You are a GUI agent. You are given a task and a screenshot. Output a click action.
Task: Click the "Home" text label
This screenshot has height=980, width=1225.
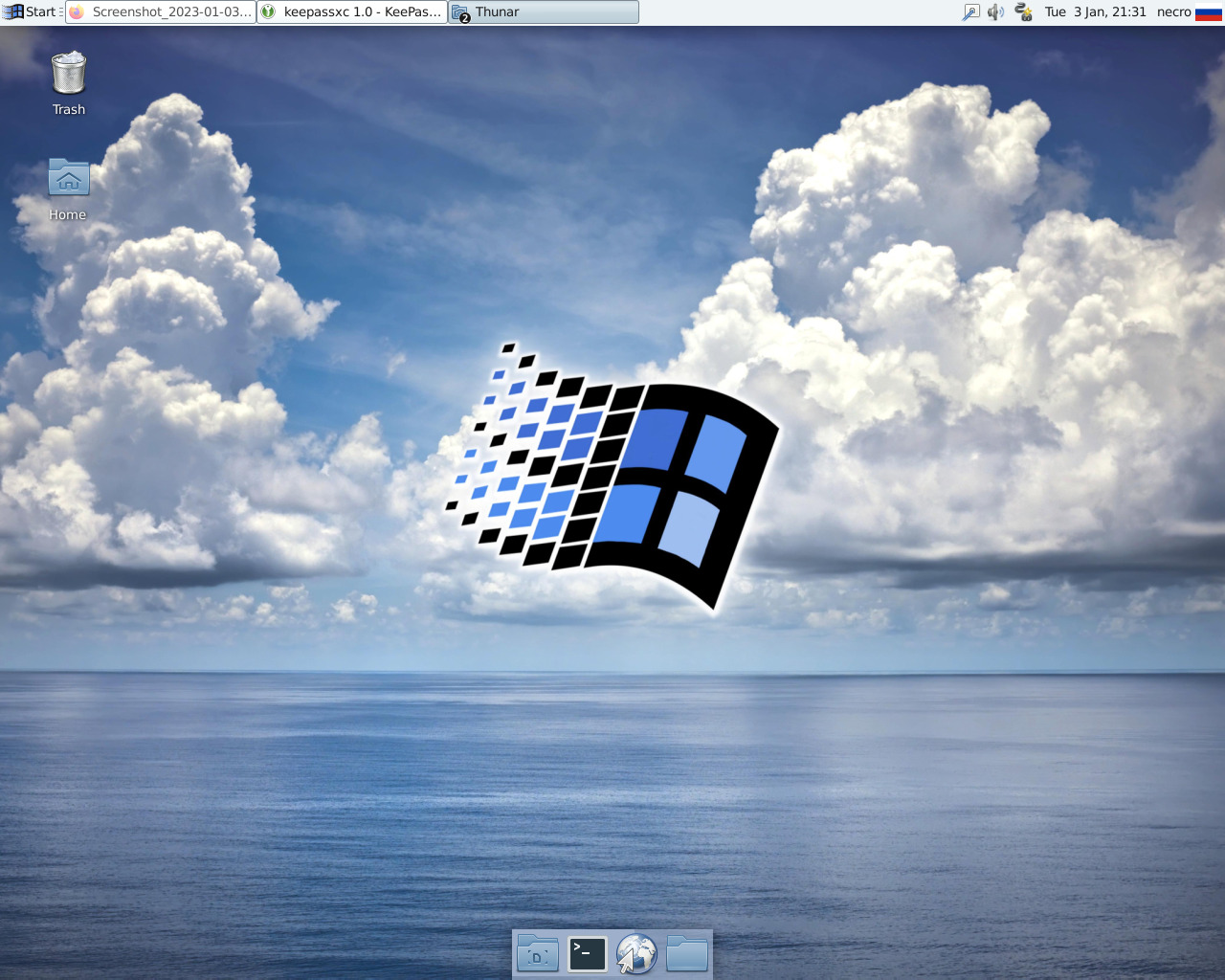click(x=68, y=214)
